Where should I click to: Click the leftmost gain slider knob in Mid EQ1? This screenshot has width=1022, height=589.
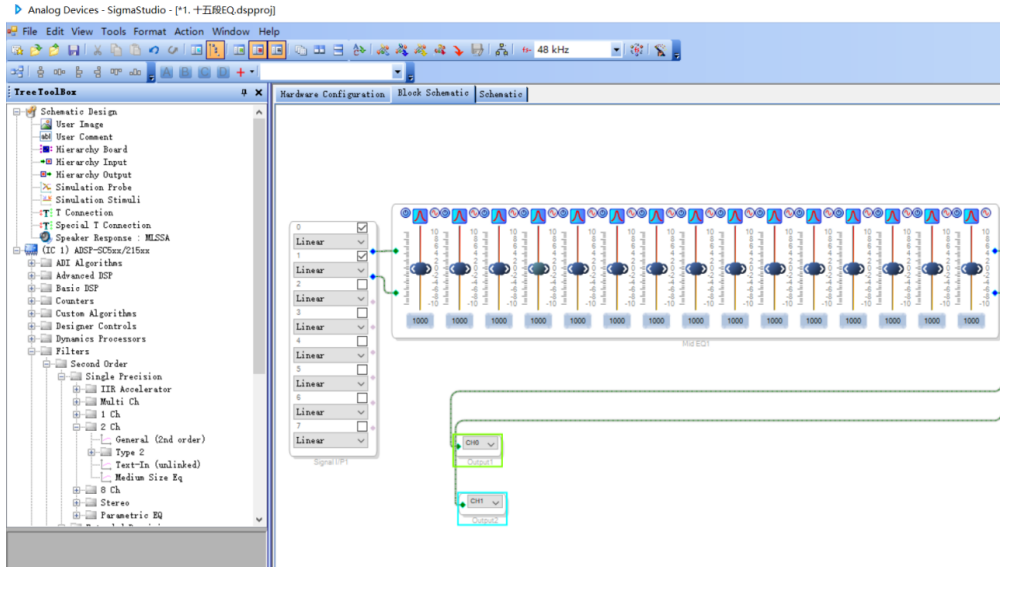[x=420, y=268]
